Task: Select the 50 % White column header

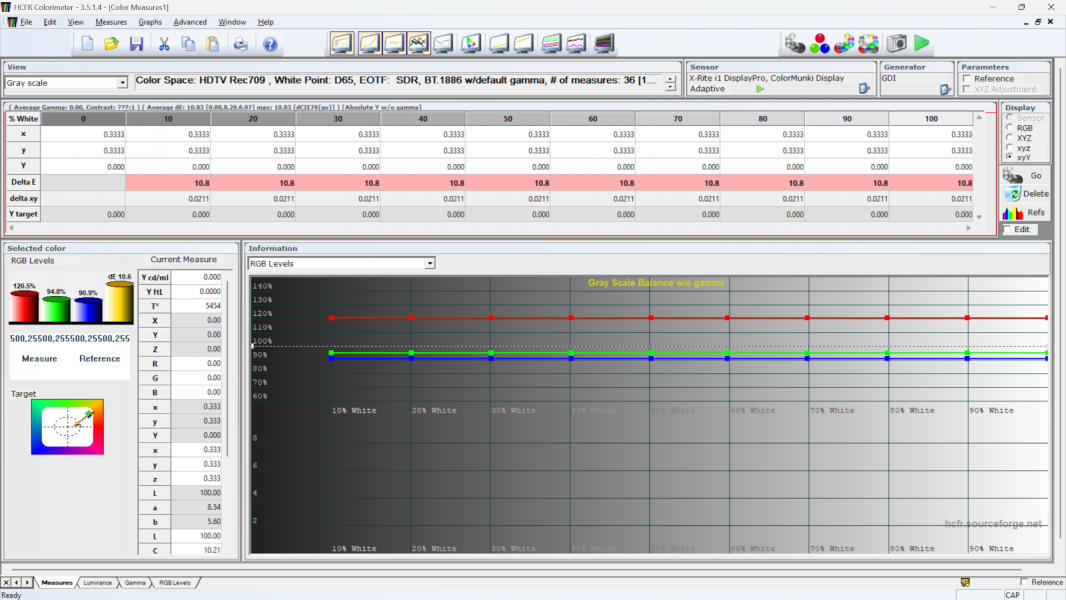Action: 508,119
